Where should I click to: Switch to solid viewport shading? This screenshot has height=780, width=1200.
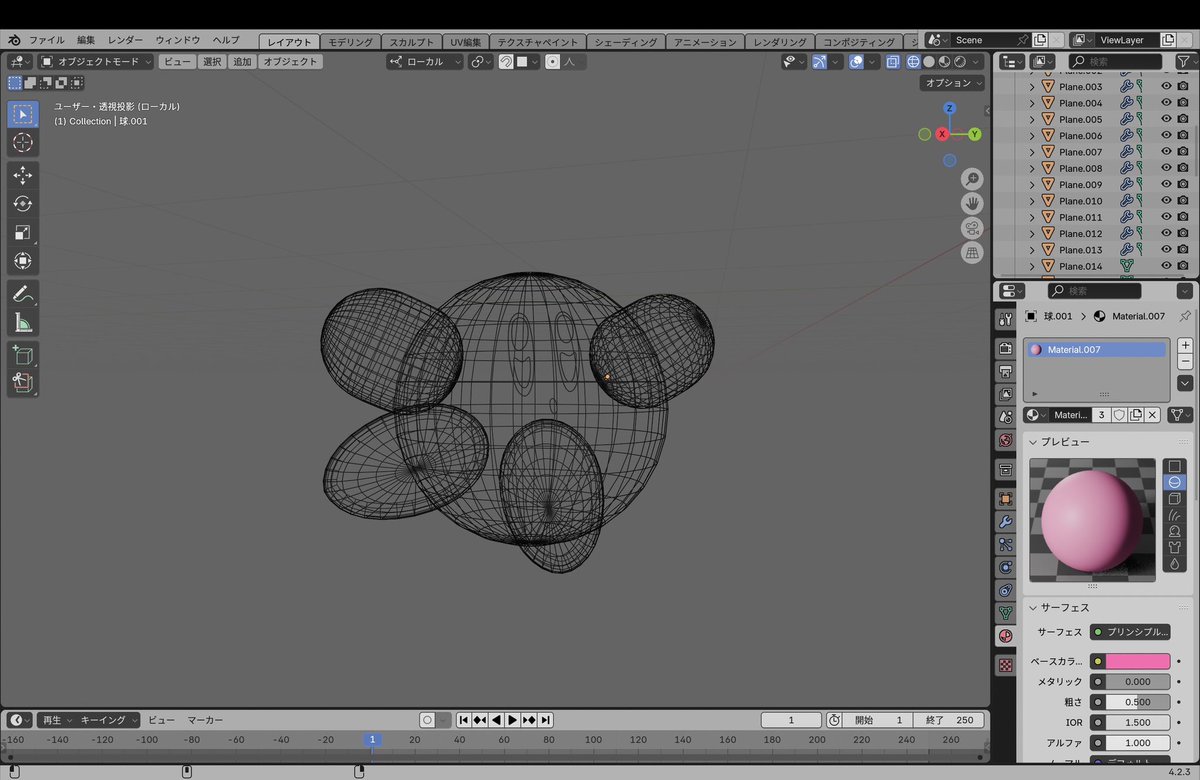[x=929, y=62]
